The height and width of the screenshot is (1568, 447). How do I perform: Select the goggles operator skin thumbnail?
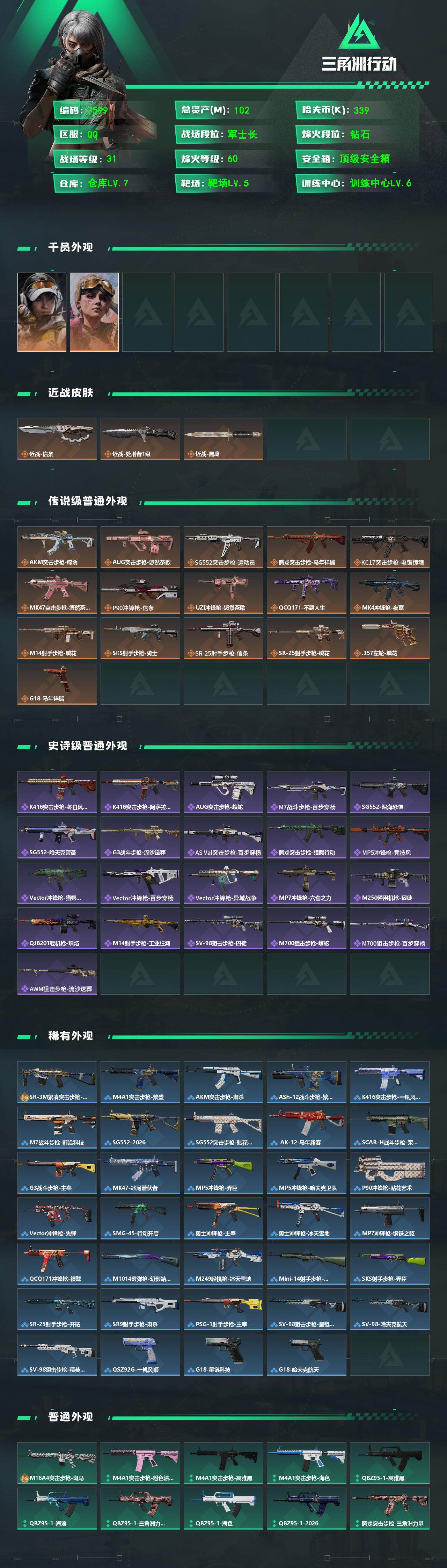(x=94, y=312)
